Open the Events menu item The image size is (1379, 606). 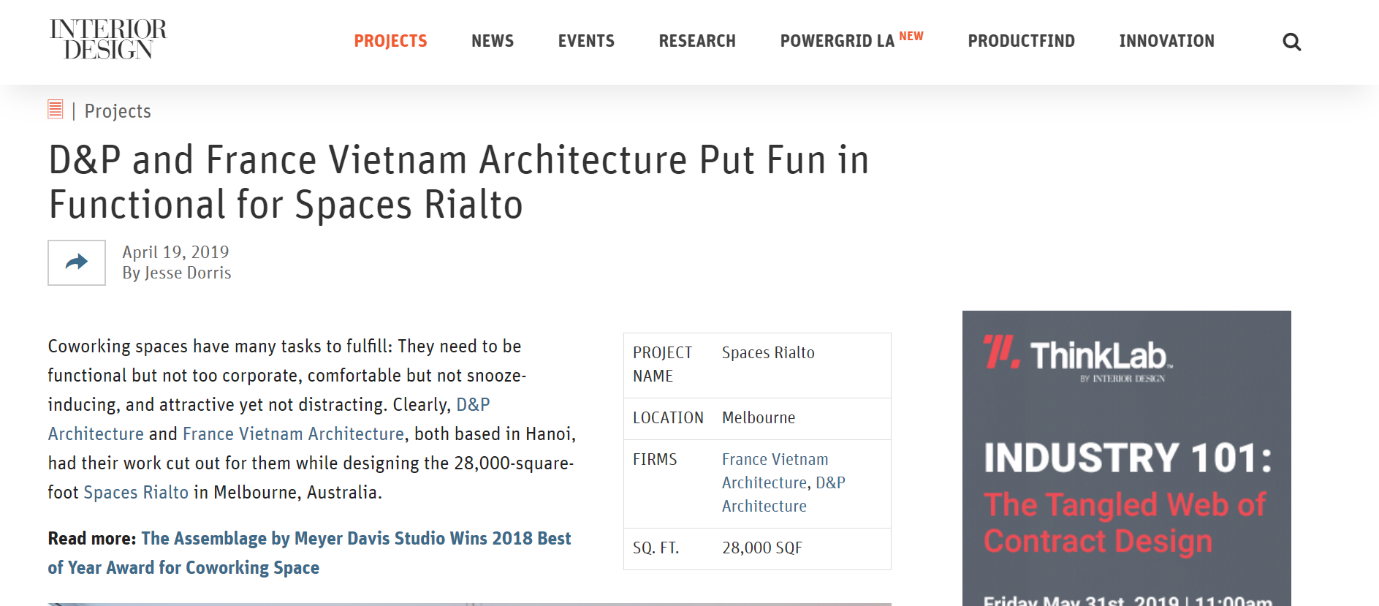[x=586, y=41]
